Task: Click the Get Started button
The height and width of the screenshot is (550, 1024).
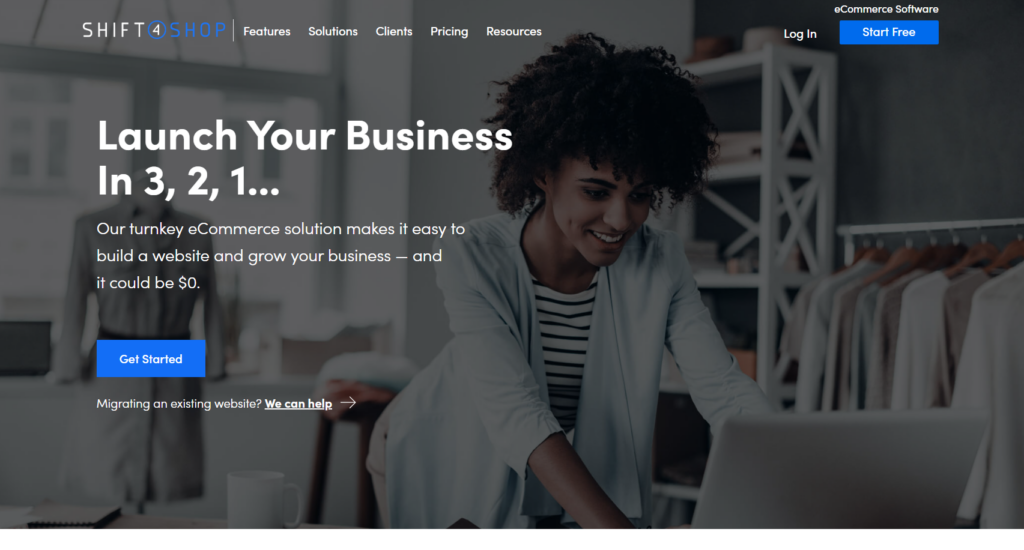Action: (151, 359)
